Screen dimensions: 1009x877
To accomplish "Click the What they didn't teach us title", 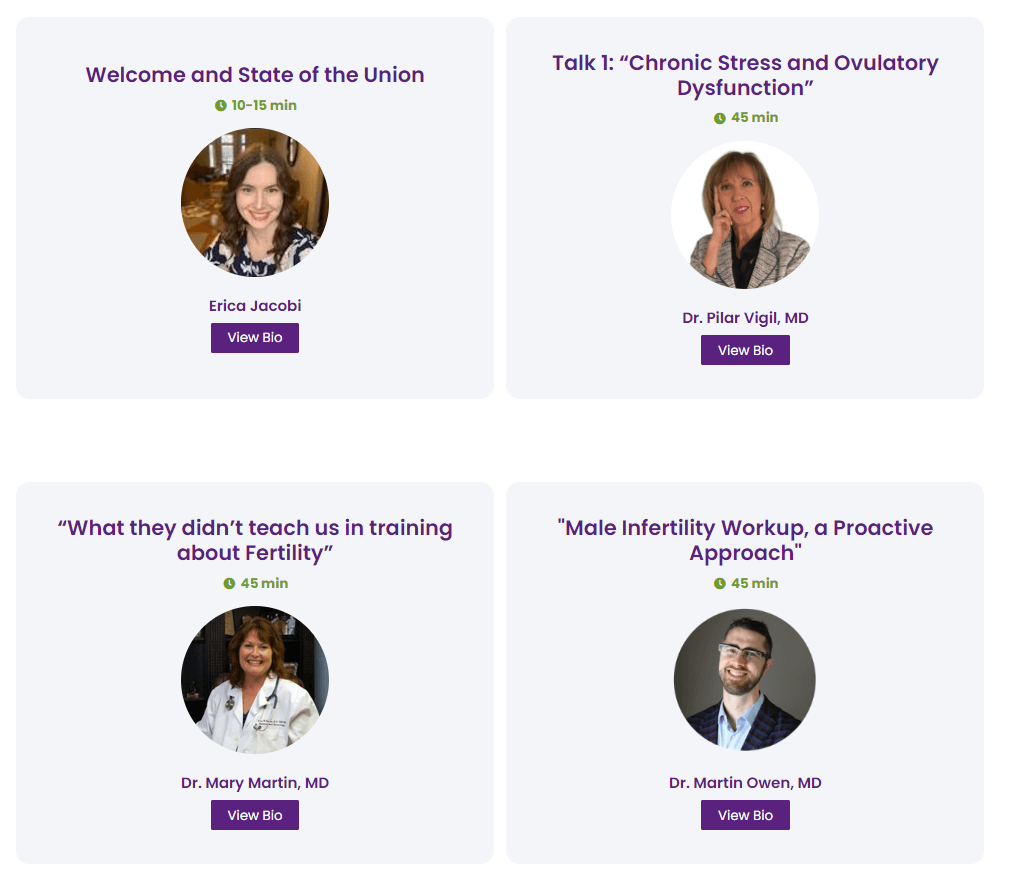I will click(255, 540).
